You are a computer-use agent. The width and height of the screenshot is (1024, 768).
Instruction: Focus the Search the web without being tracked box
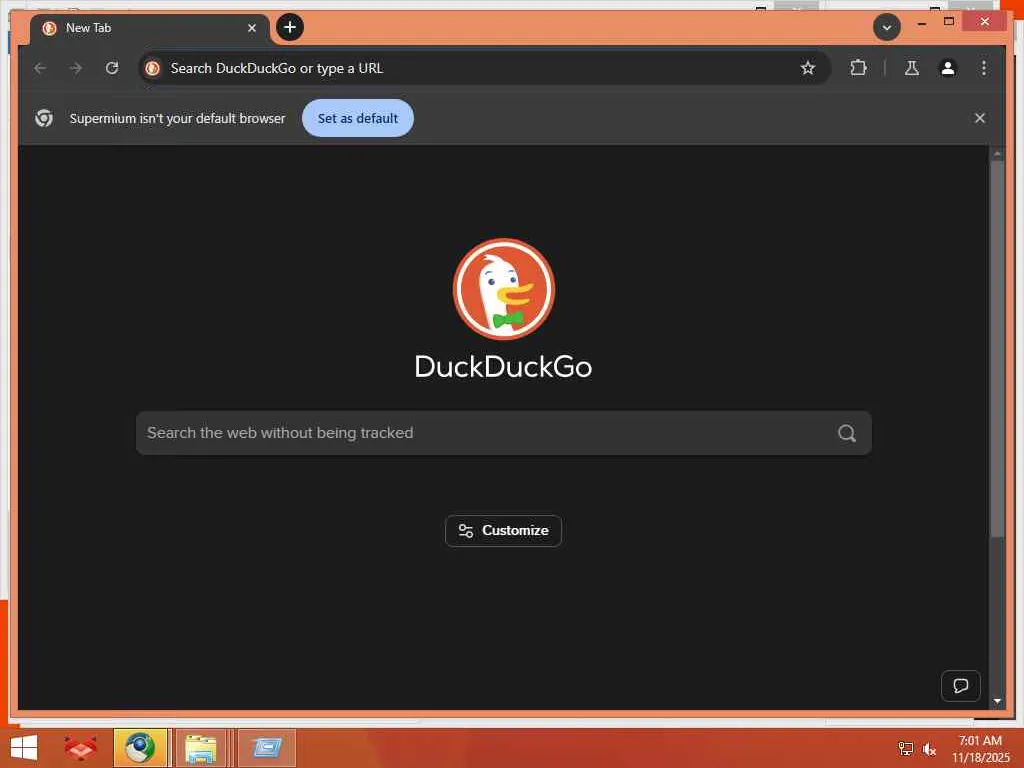click(504, 433)
